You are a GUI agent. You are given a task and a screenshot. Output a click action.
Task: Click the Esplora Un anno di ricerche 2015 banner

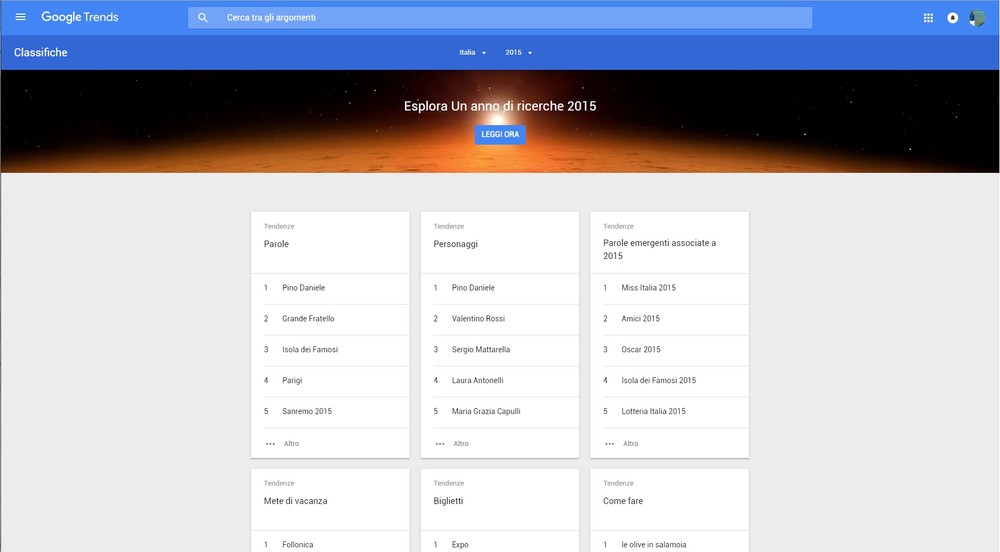click(x=500, y=106)
